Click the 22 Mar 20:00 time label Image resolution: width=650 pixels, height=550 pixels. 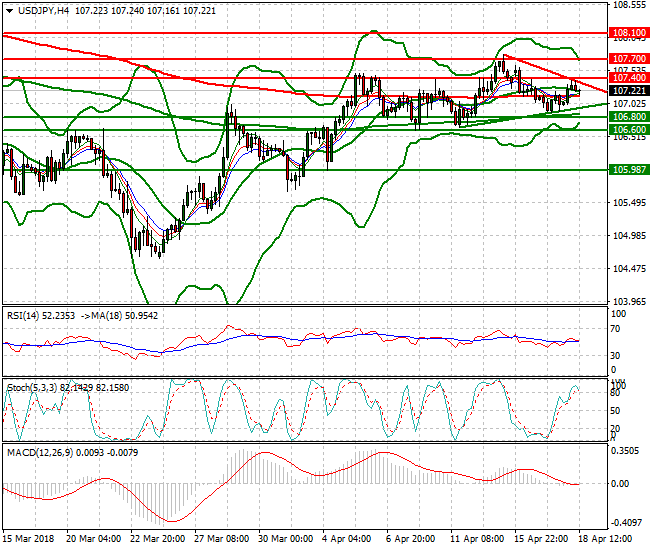158,539
